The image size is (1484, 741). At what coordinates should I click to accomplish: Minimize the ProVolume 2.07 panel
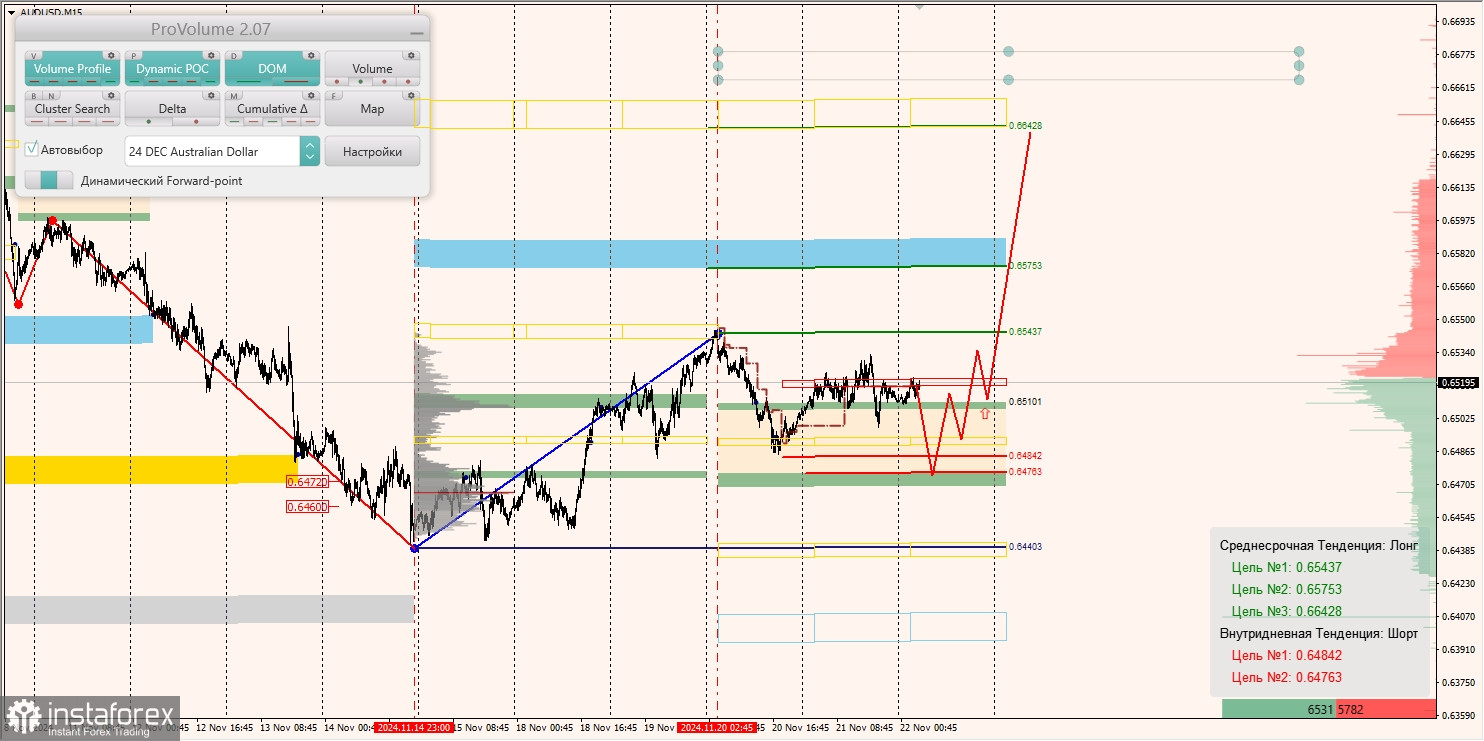click(416, 31)
